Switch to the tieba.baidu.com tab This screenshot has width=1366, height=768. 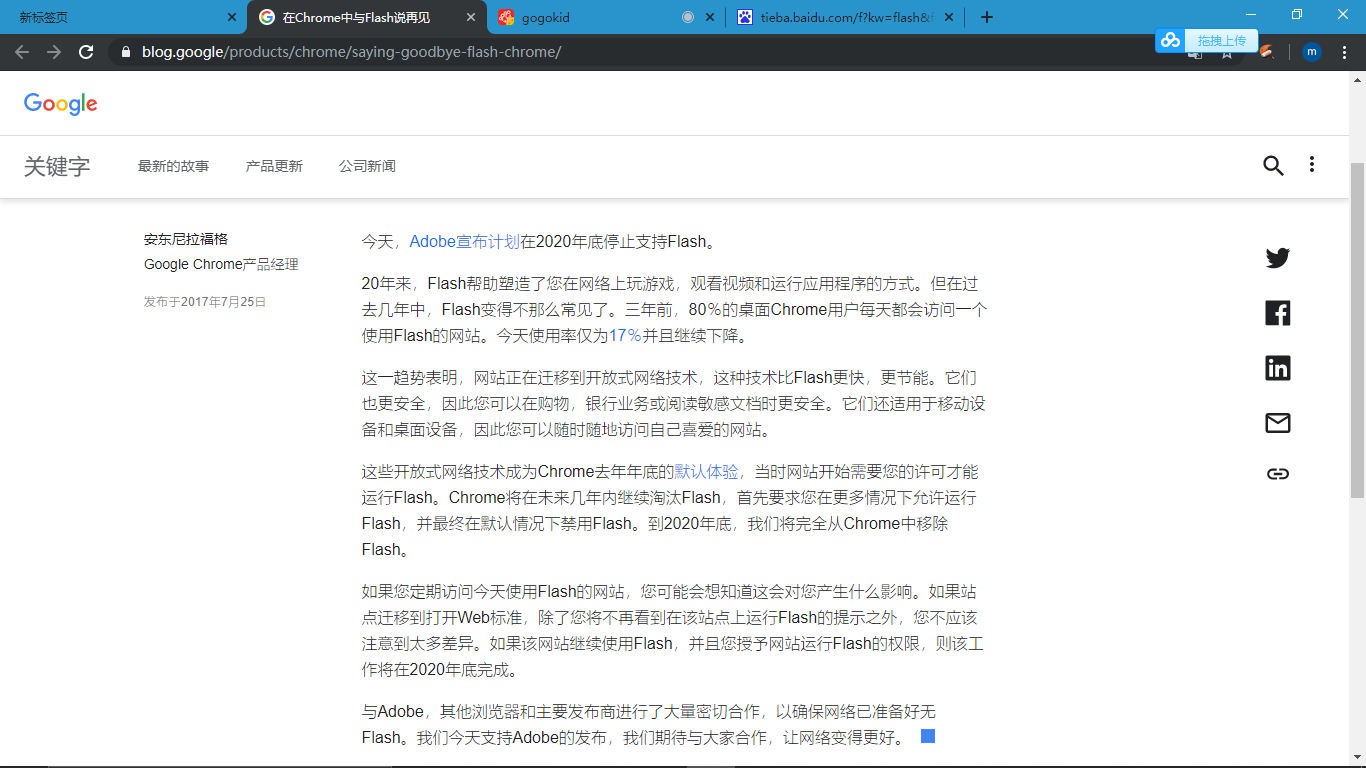tap(846, 17)
